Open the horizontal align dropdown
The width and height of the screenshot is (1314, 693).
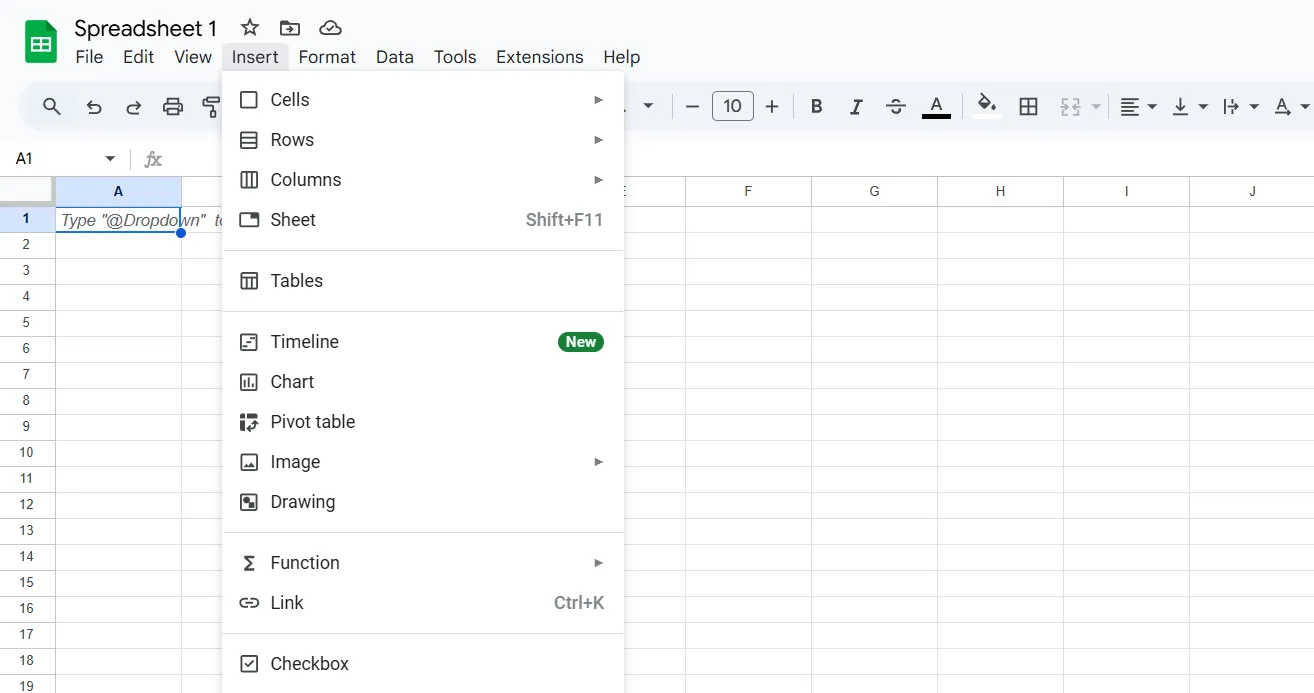pos(1138,106)
